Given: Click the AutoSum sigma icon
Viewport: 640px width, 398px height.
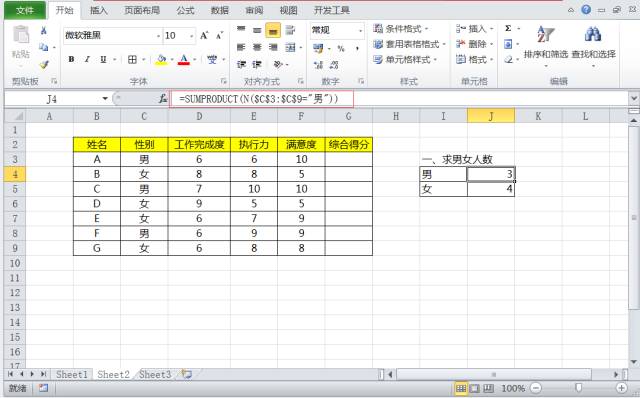Looking at the screenshot, I should 508,28.
